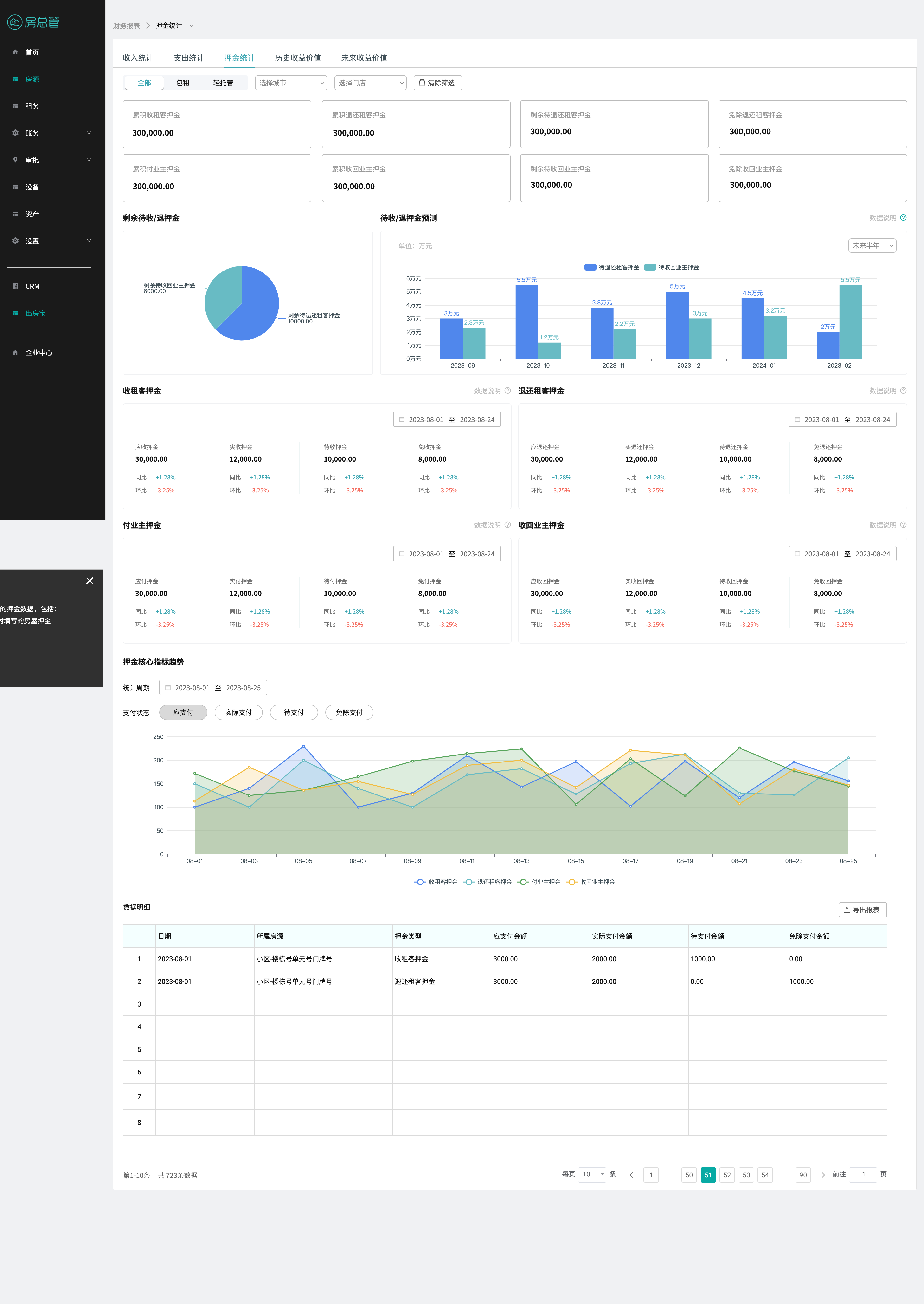Switch to 未来收益价值 tab
Viewport: 924px width, 1304px height.
364,58
